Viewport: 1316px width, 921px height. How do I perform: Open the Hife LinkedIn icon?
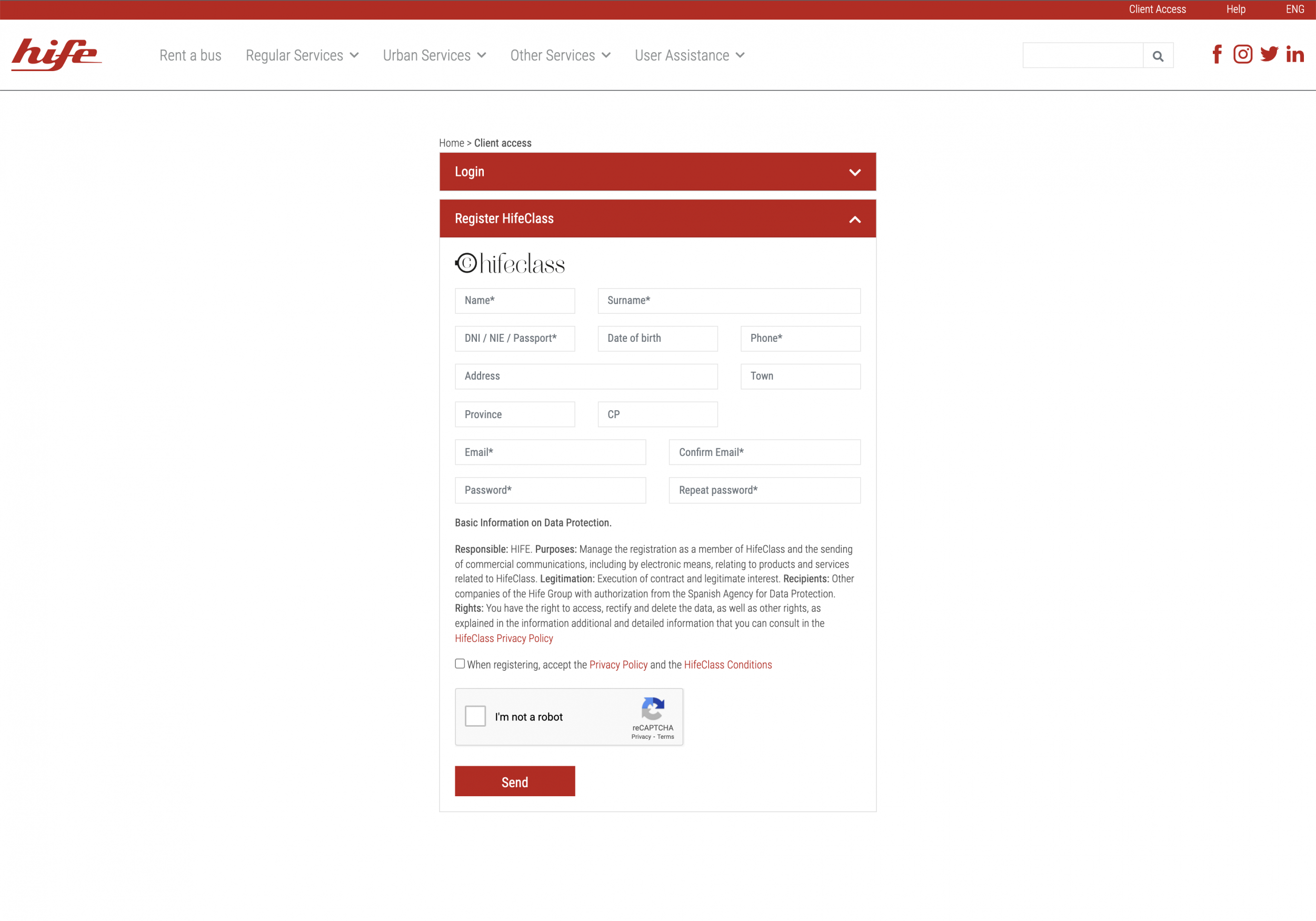pyautogui.click(x=1295, y=54)
